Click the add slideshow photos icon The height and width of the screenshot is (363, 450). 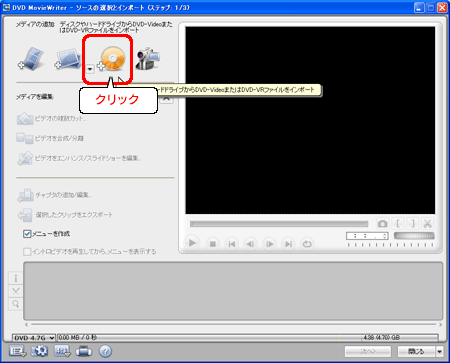coord(68,59)
